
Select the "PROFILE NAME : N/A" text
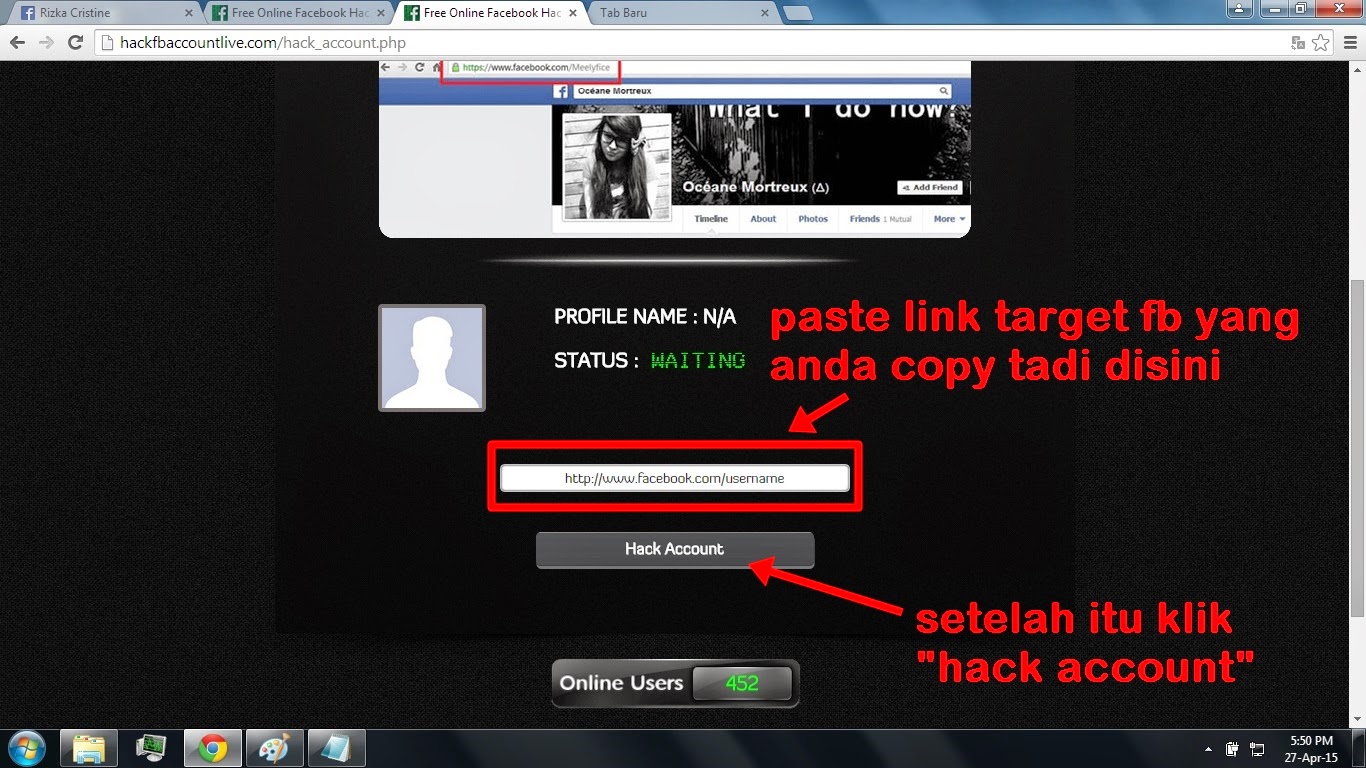[645, 317]
